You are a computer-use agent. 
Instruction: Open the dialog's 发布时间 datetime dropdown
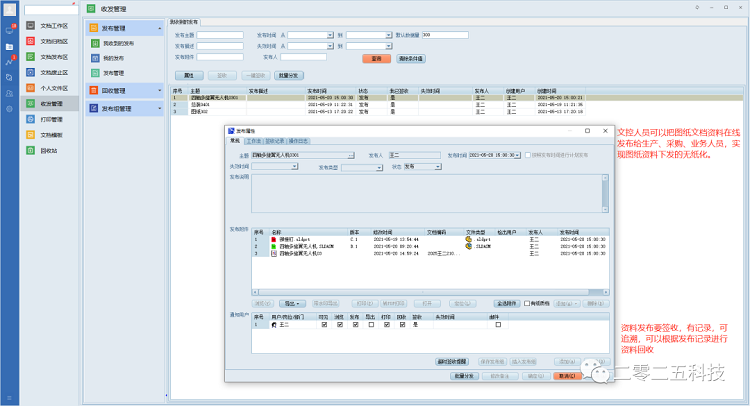click(x=518, y=155)
